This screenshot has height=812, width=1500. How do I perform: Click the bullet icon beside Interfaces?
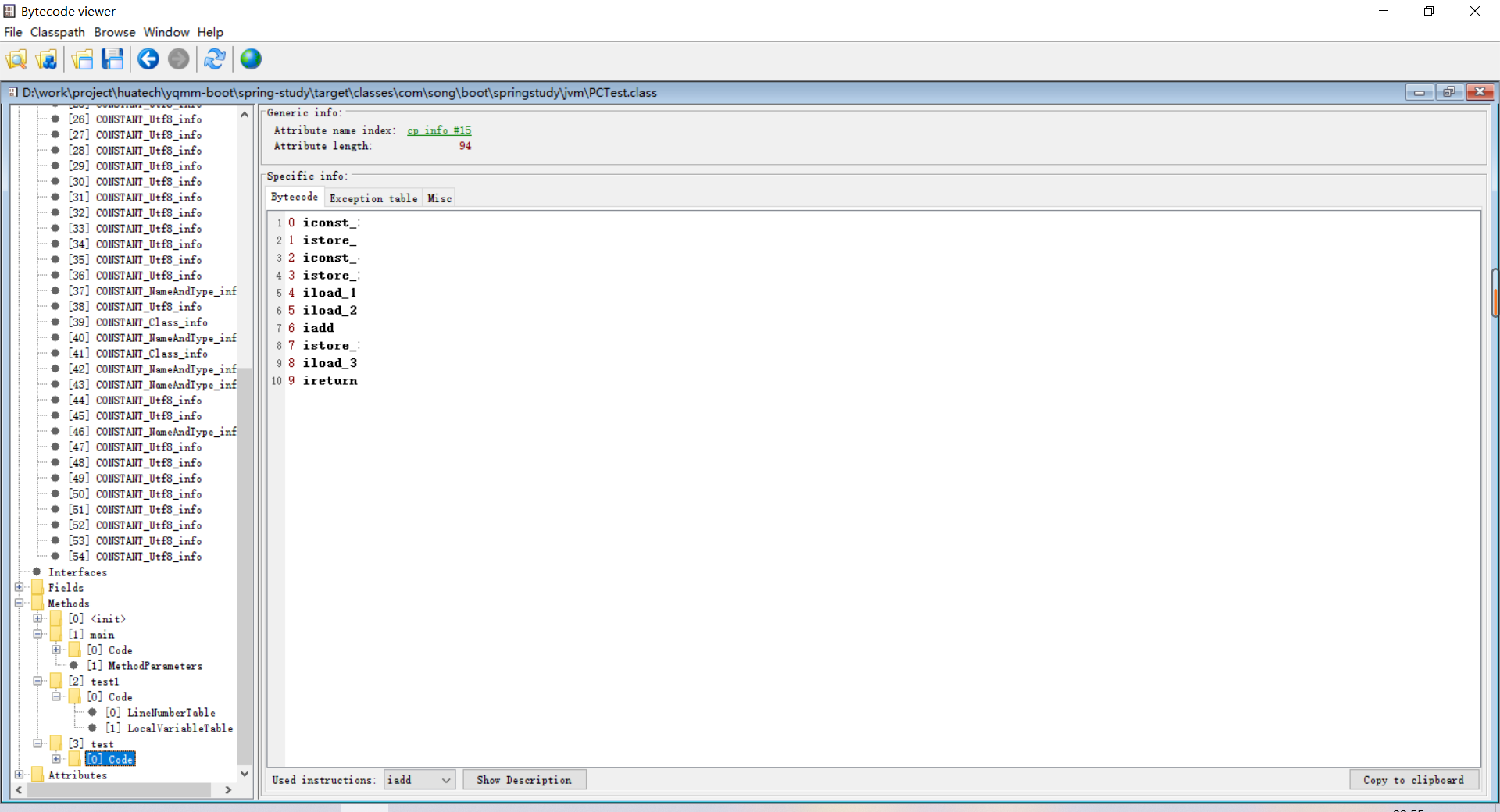37,572
